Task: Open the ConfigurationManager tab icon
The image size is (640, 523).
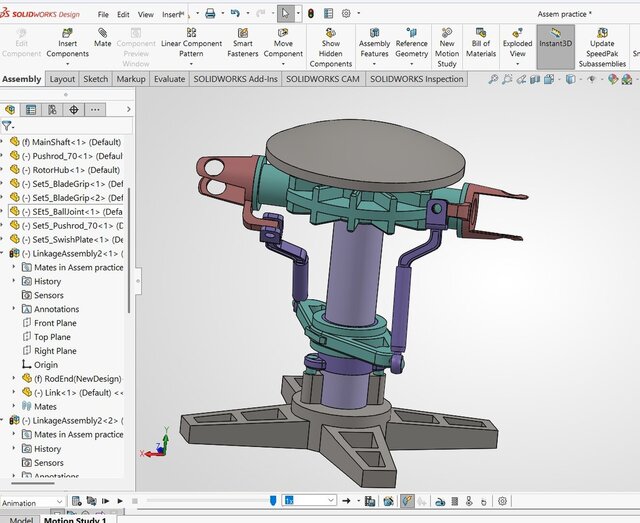Action: [x=52, y=109]
